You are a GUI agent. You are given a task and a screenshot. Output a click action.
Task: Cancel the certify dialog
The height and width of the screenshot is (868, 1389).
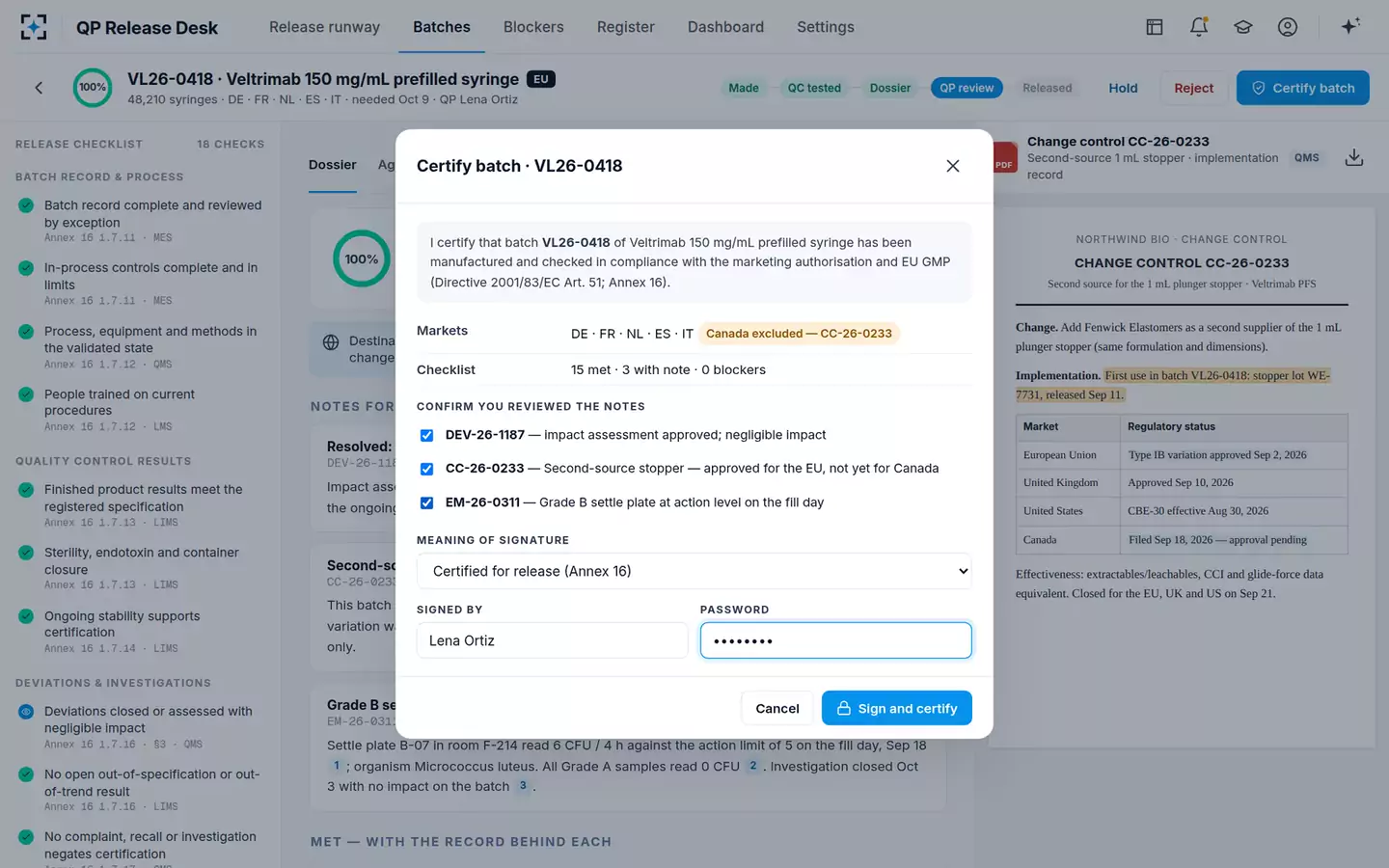coord(777,708)
